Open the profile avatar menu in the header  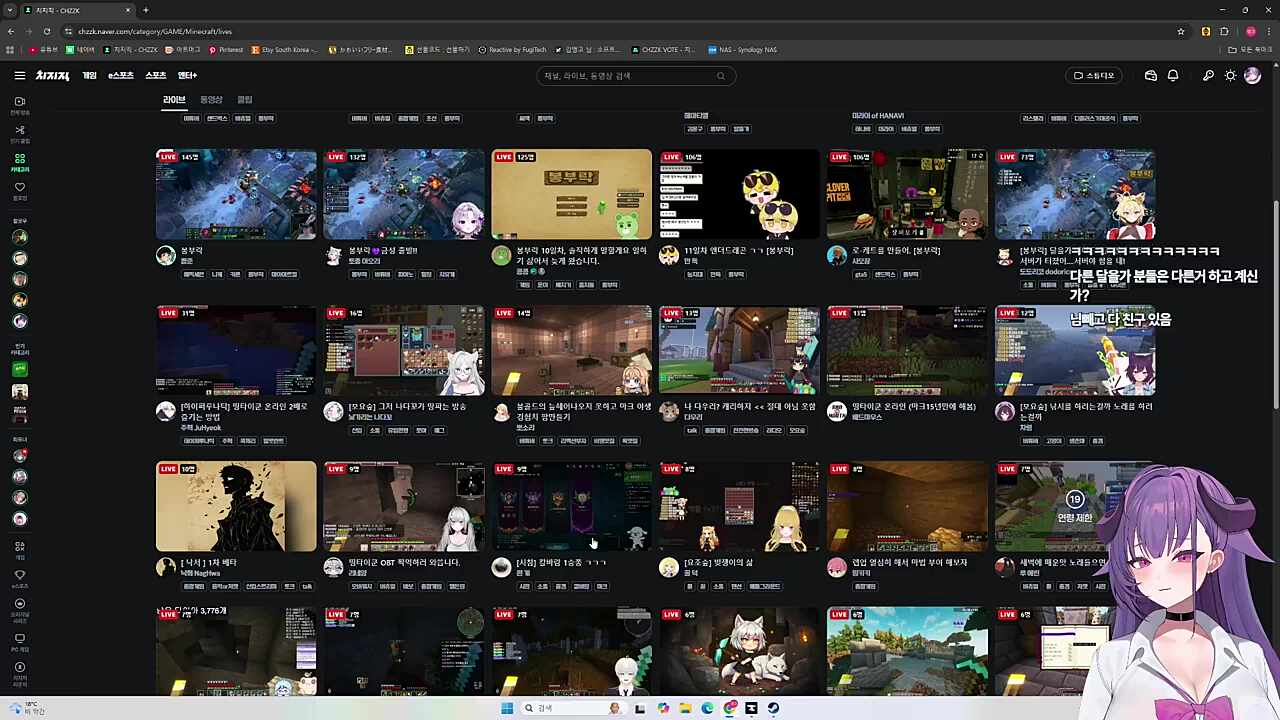[x=1252, y=76]
